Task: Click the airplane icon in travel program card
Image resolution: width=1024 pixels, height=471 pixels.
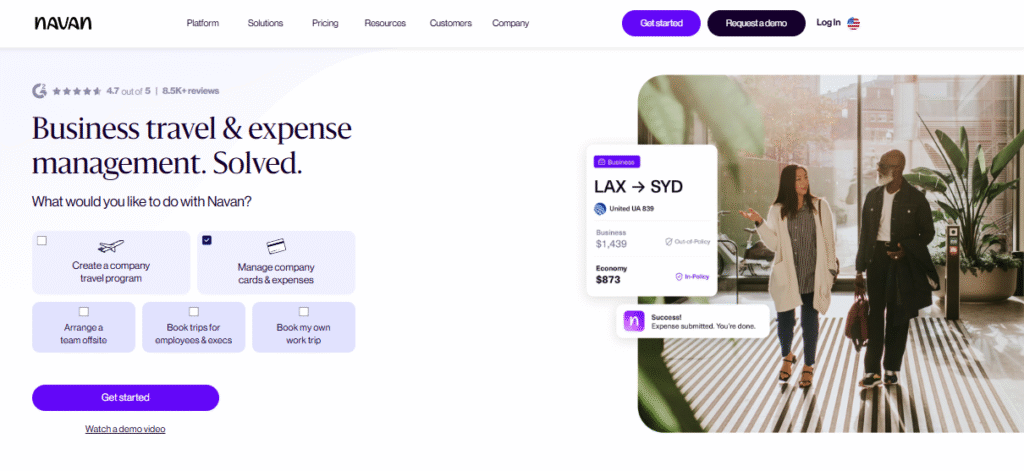Action: [x=110, y=246]
